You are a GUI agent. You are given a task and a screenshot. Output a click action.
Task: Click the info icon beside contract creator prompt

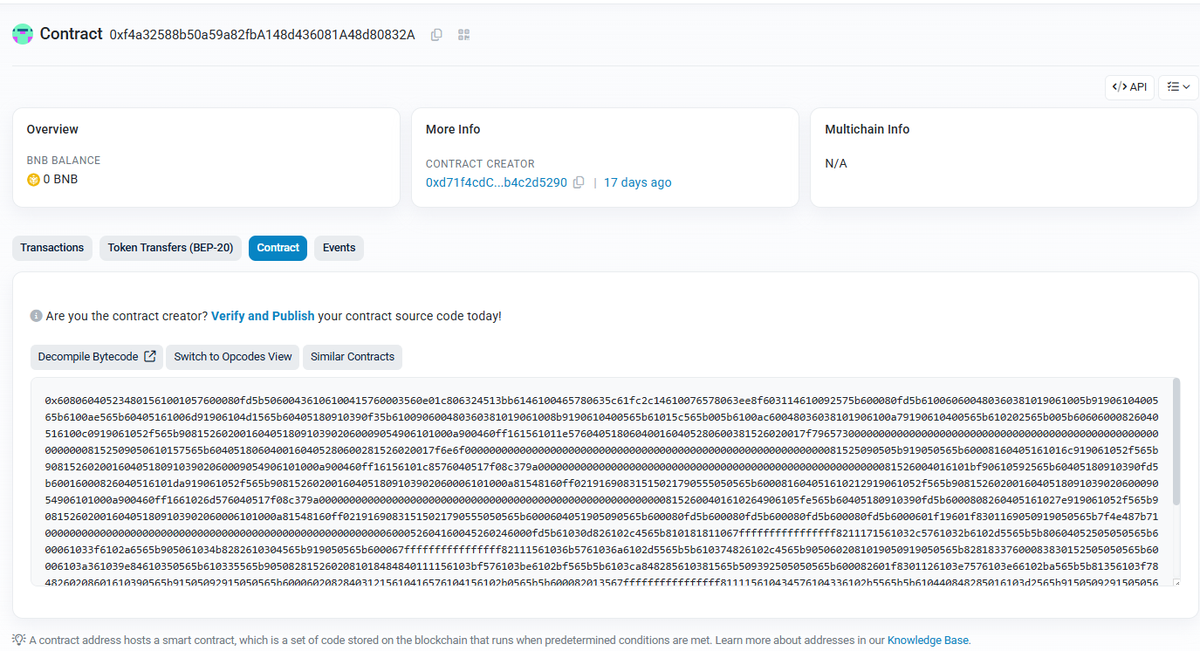click(x=36, y=316)
